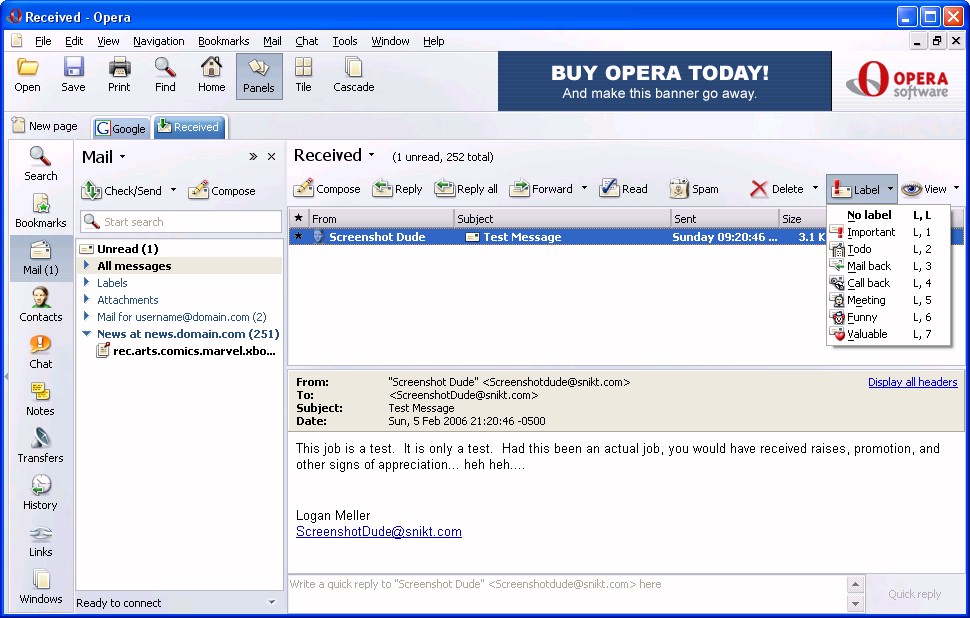This screenshot has height=618, width=970.
Task: Expand the Check/Send dropdown arrow
Action: pyautogui.click(x=173, y=190)
